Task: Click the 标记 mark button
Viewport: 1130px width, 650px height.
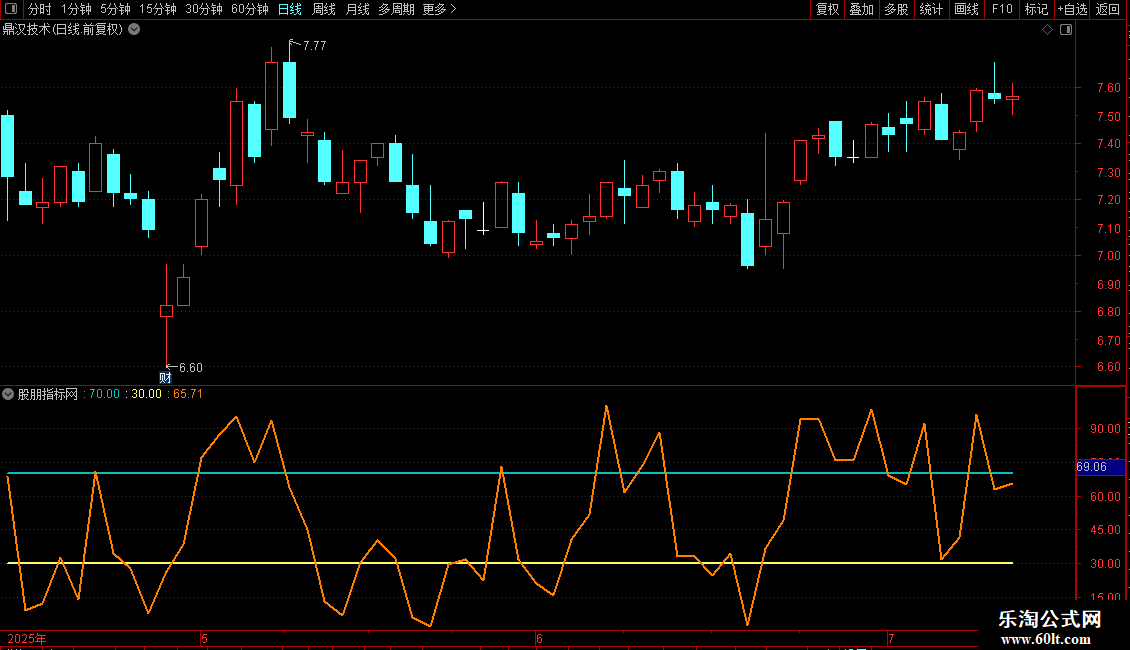Action: [x=1036, y=9]
